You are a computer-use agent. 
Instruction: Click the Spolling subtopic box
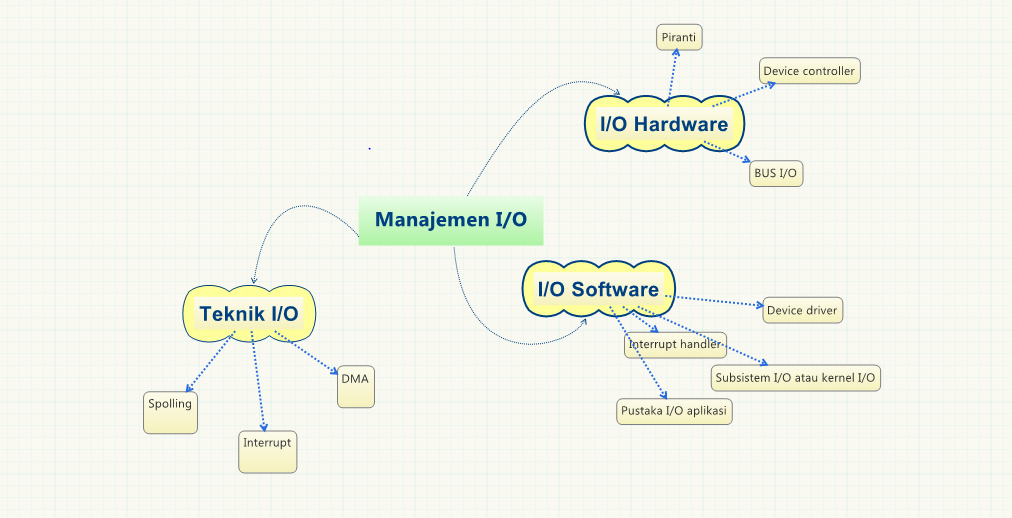point(170,412)
